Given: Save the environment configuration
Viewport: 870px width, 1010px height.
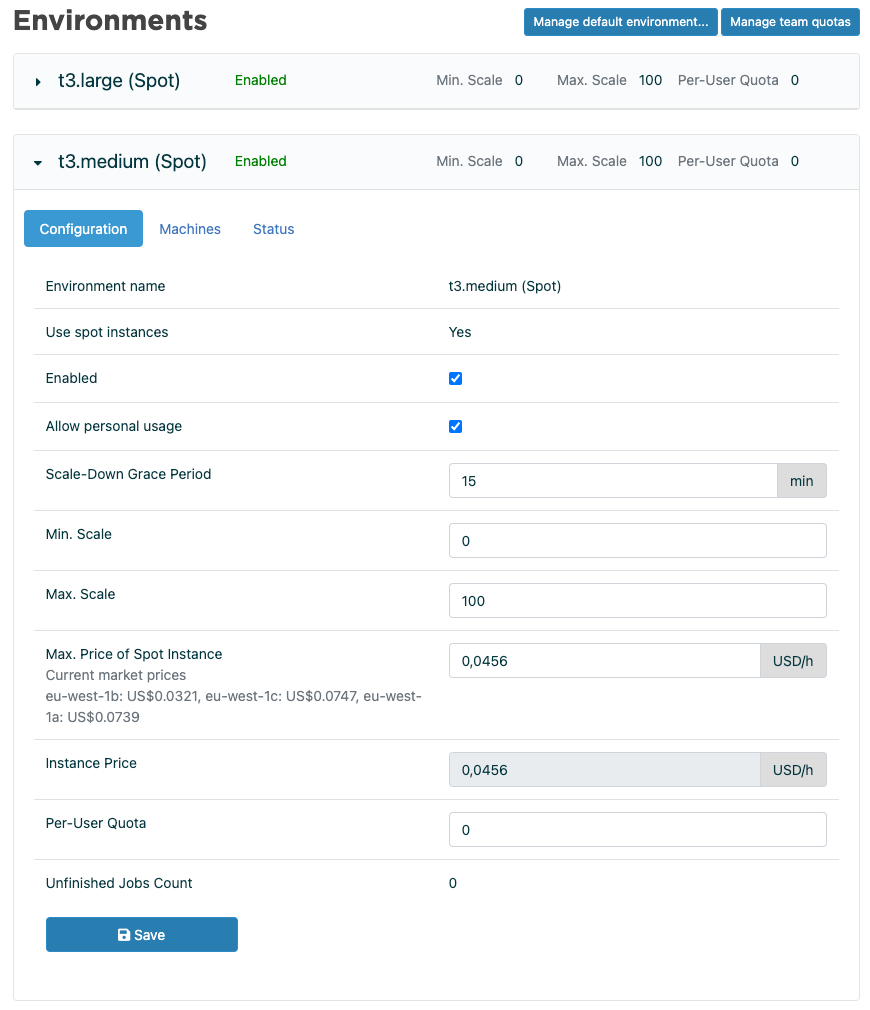Looking at the screenshot, I should tap(142, 935).
